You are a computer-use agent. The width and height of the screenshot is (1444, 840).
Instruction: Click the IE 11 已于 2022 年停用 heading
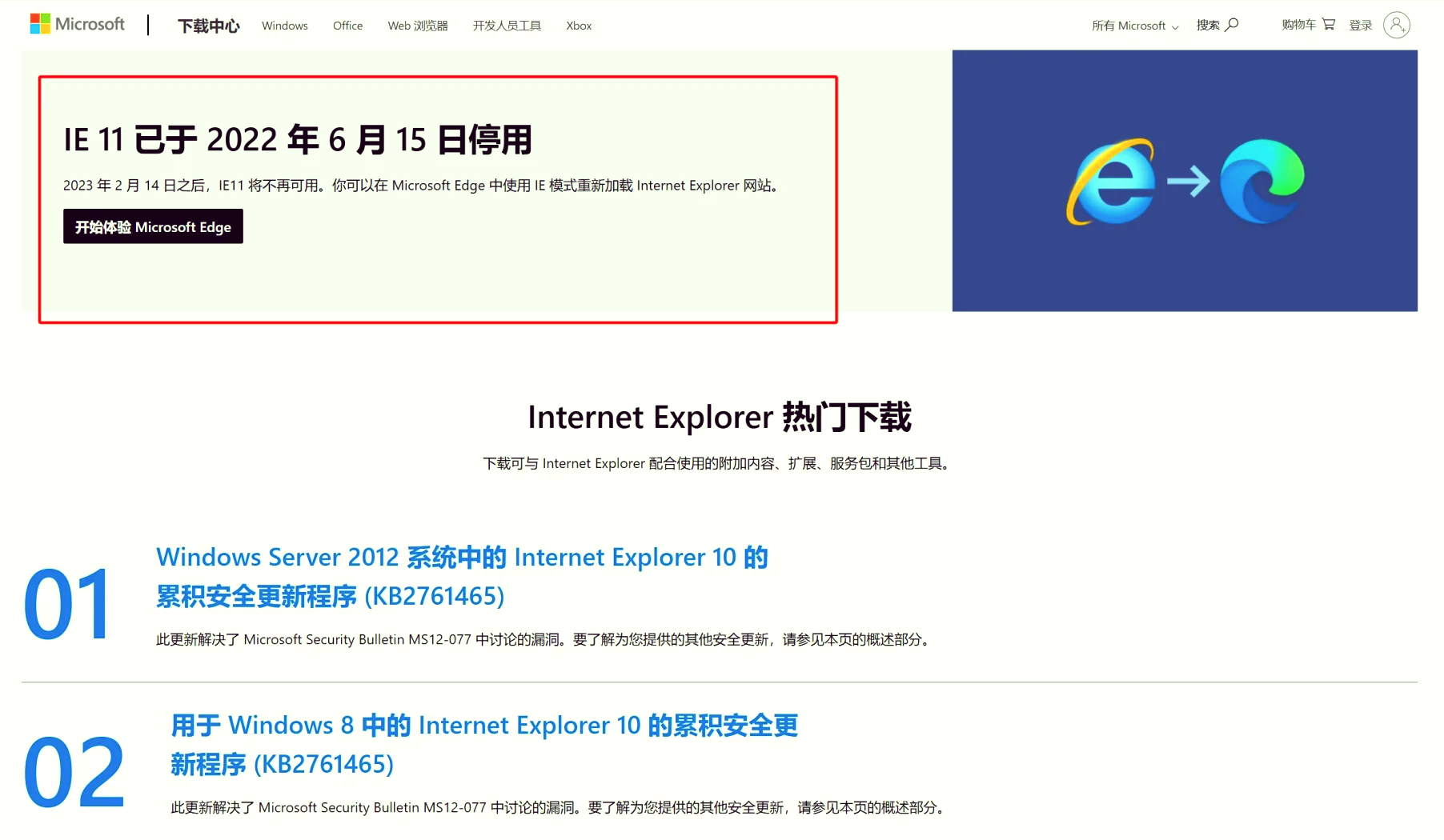pyautogui.click(x=298, y=139)
